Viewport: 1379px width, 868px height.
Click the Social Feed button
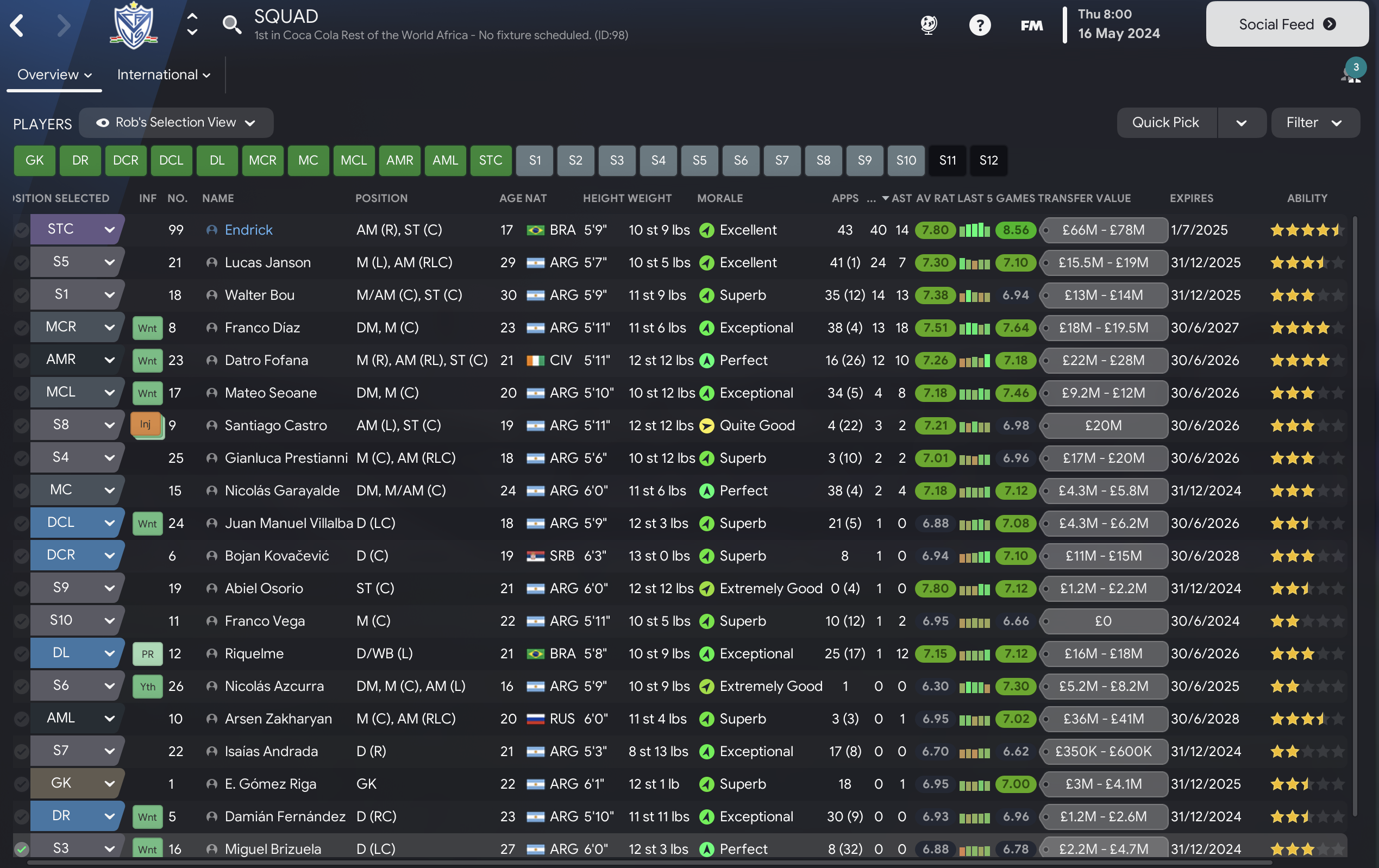coord(1287,24)
